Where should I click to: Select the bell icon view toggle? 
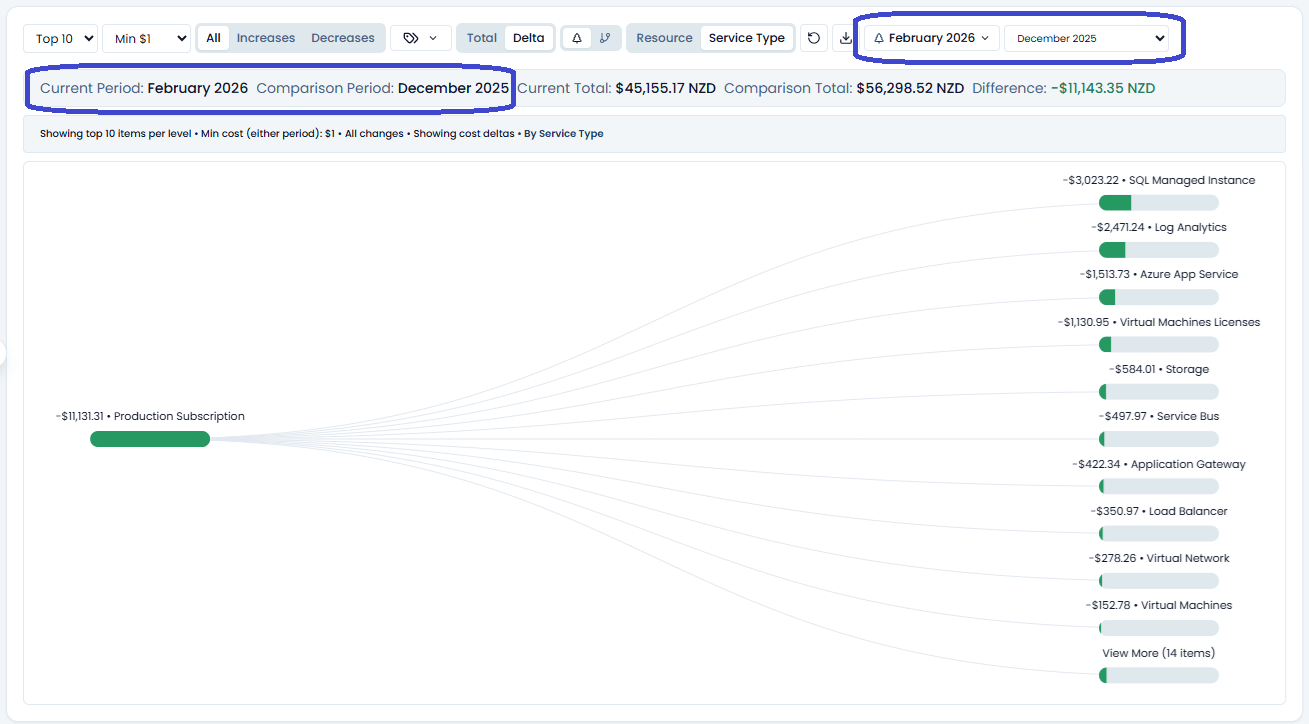pyautogui.click(x=577, y=38)
